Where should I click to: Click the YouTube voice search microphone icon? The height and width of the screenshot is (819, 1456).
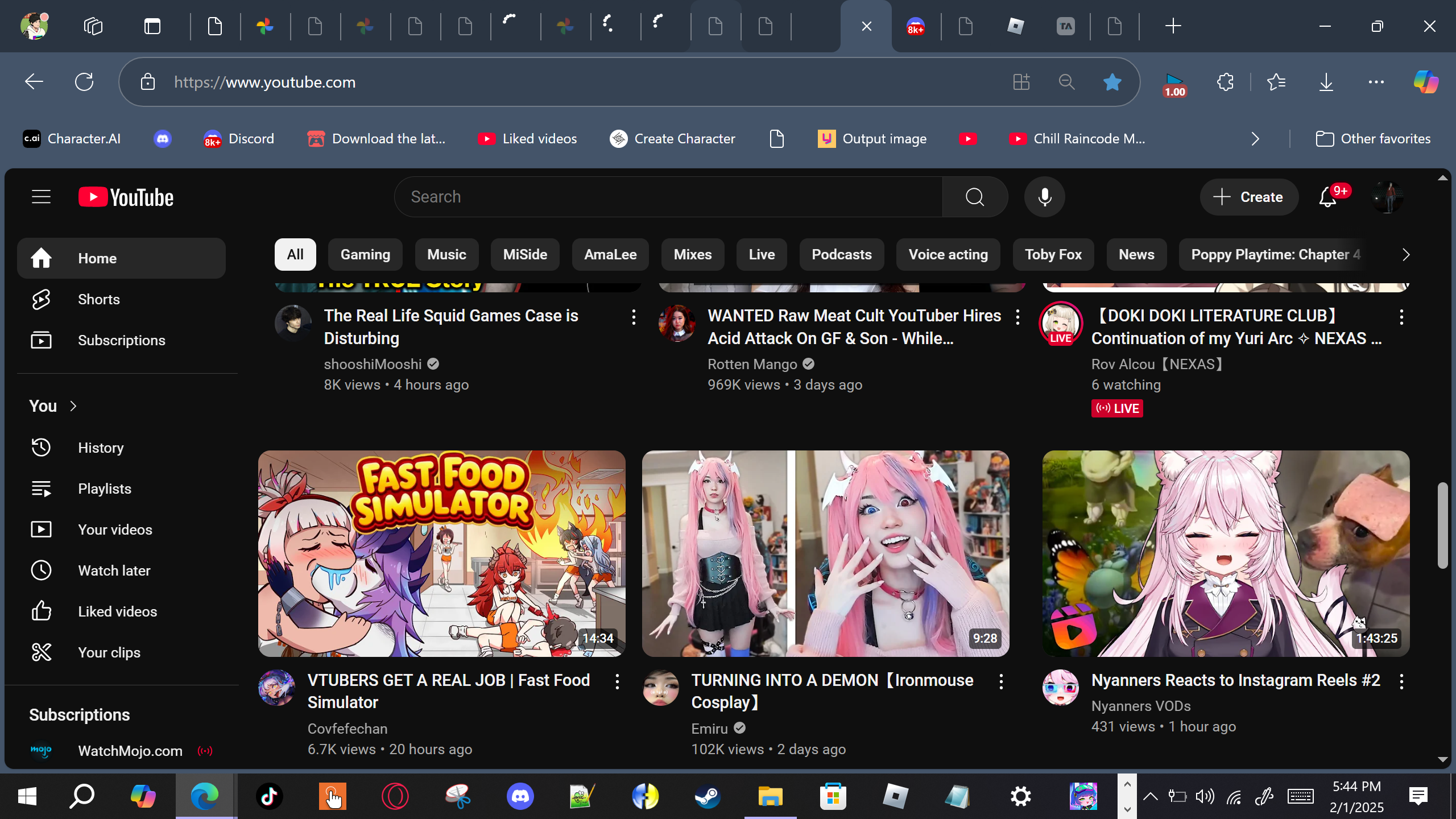(1044, 197)
